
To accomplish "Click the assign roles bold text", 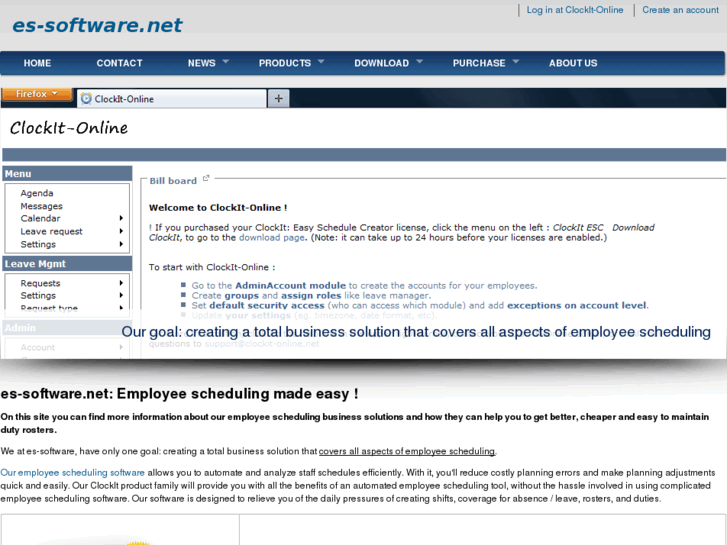I will 311,295.
